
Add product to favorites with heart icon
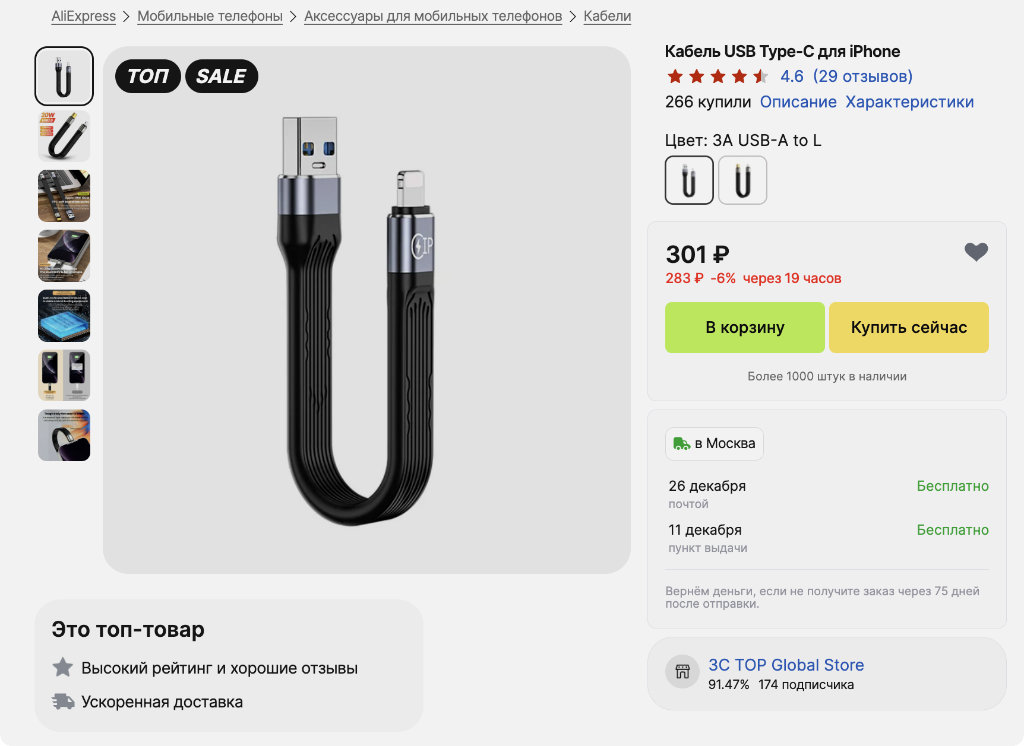(x=976, y=253)
